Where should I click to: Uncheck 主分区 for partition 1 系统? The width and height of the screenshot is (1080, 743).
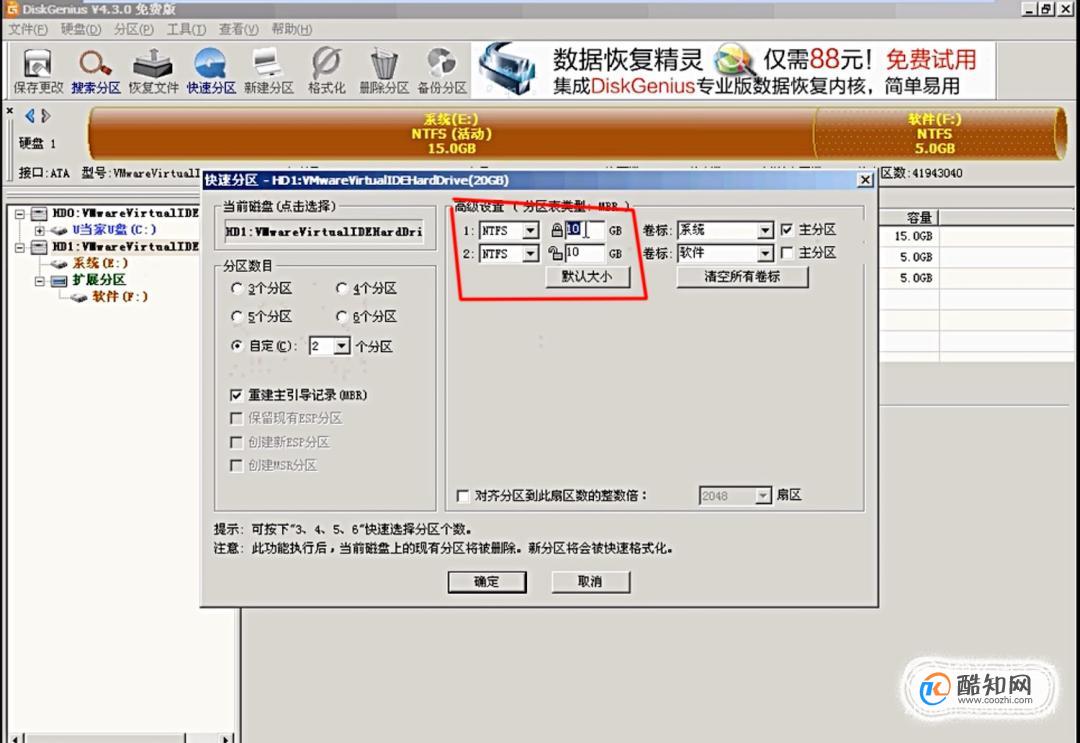[787, 229]
